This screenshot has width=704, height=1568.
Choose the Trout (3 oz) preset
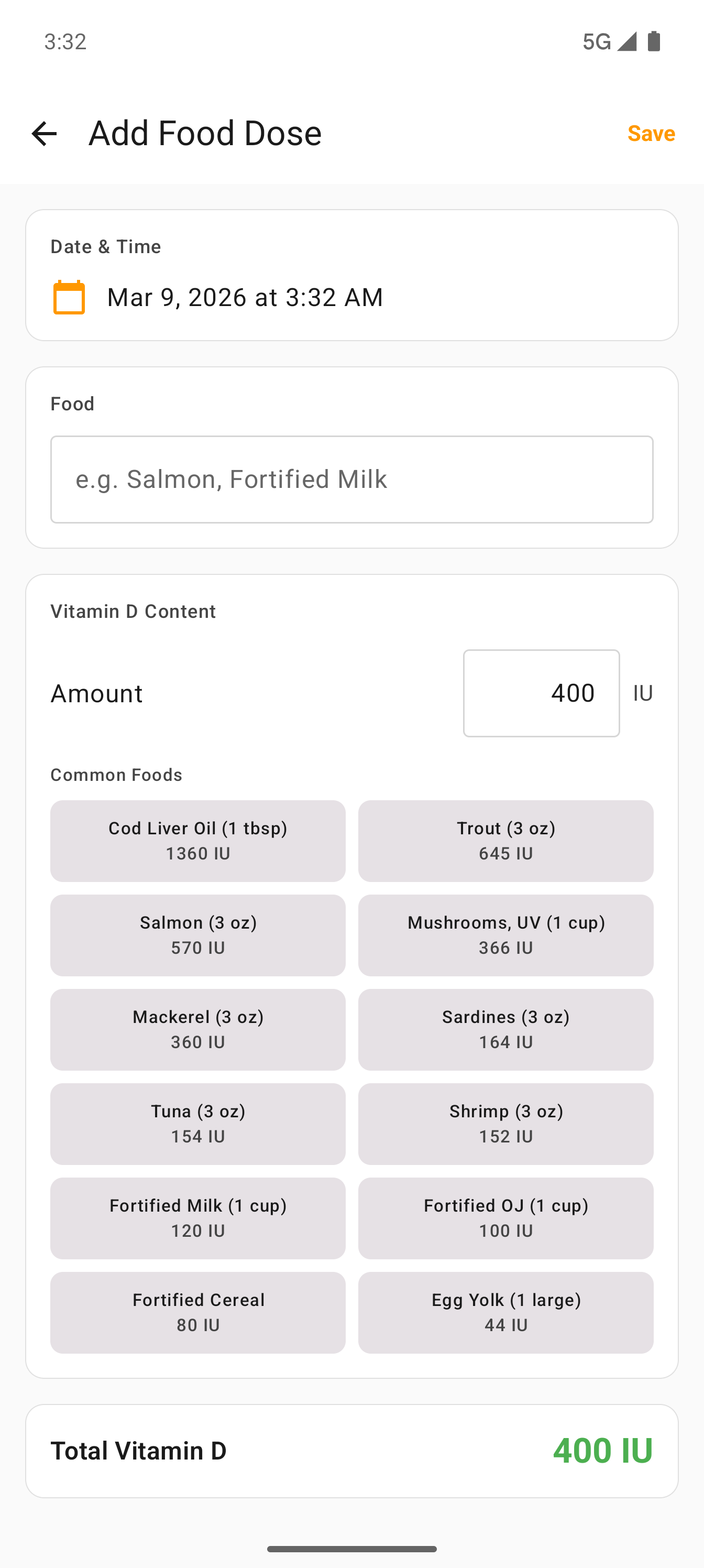(x=505, y=841)
